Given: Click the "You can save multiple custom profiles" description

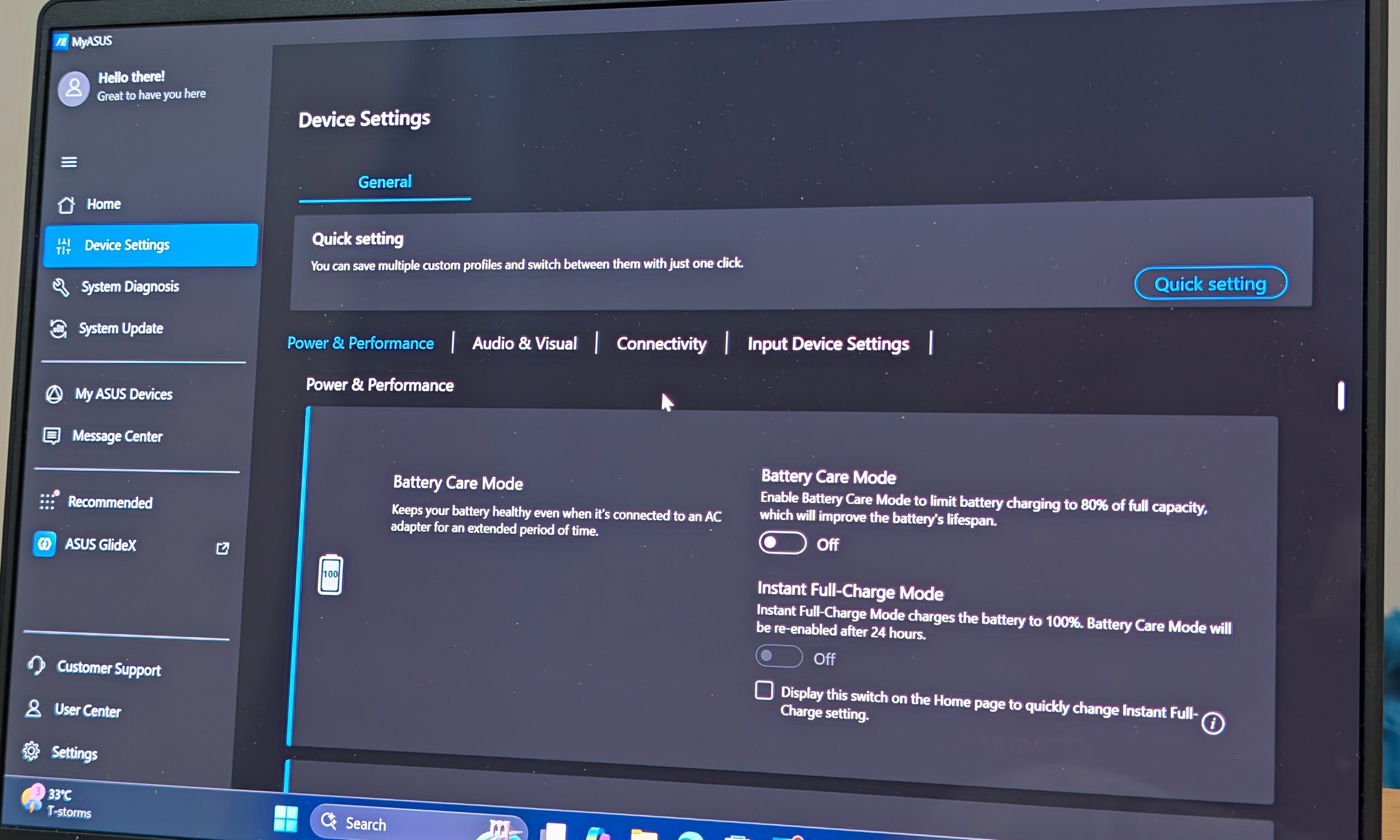Looking at the screenshot, I should click(527, 264).
